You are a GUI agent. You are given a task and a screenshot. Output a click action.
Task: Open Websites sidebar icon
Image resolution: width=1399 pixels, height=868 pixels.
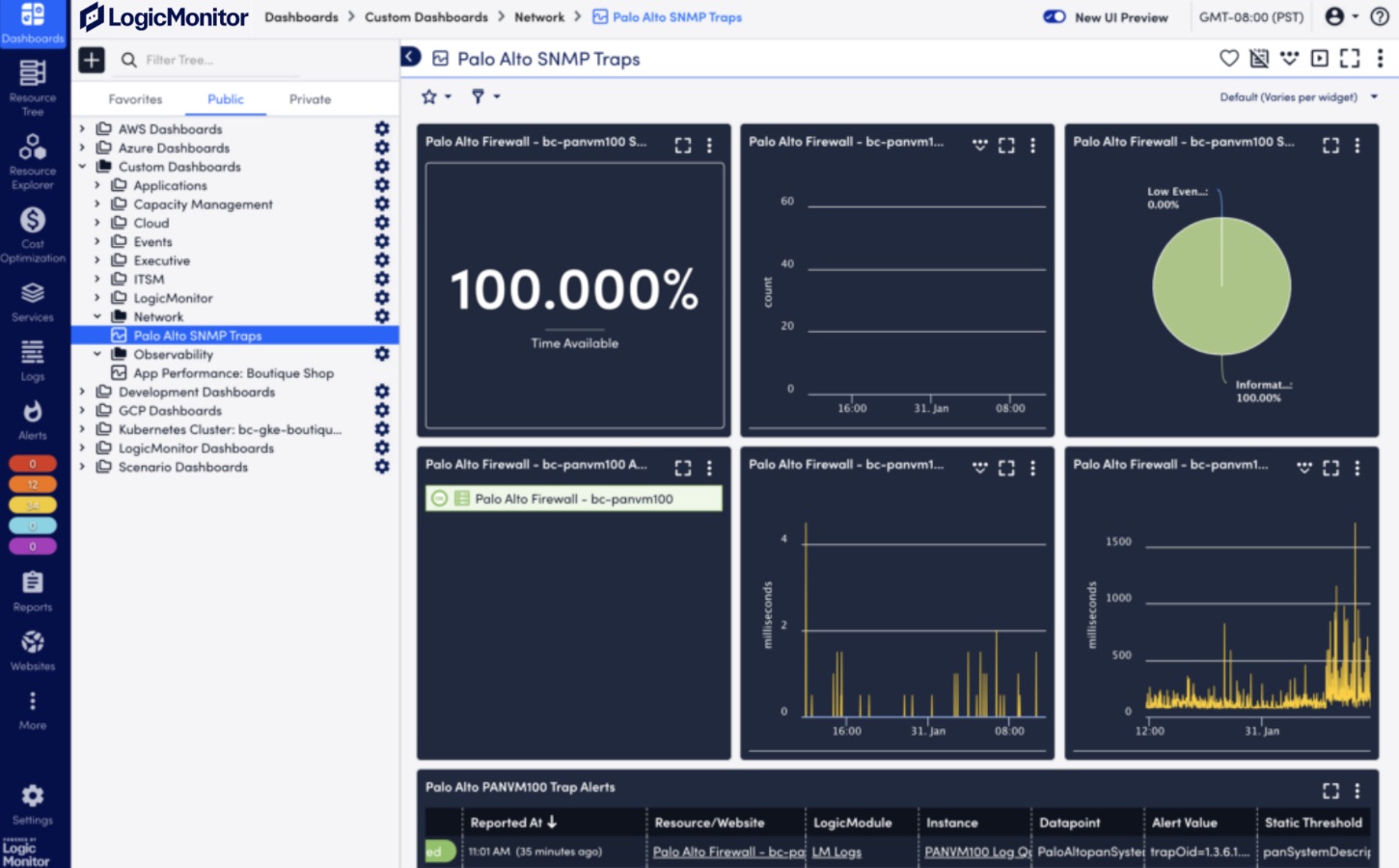pyautogui.click(x=33, y=651)
